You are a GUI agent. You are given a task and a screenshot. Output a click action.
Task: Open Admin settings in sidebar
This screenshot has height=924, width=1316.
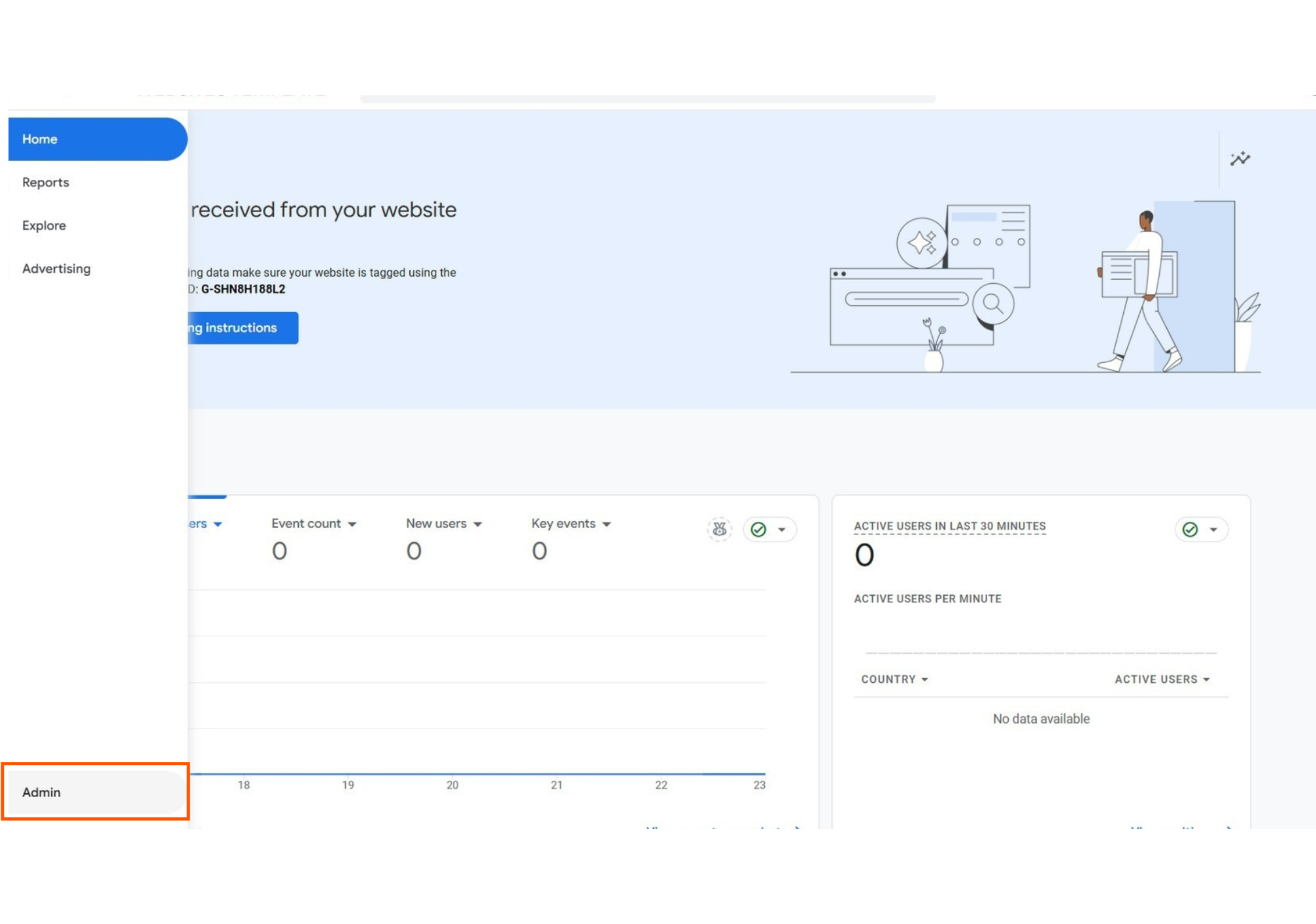(42, 793)
